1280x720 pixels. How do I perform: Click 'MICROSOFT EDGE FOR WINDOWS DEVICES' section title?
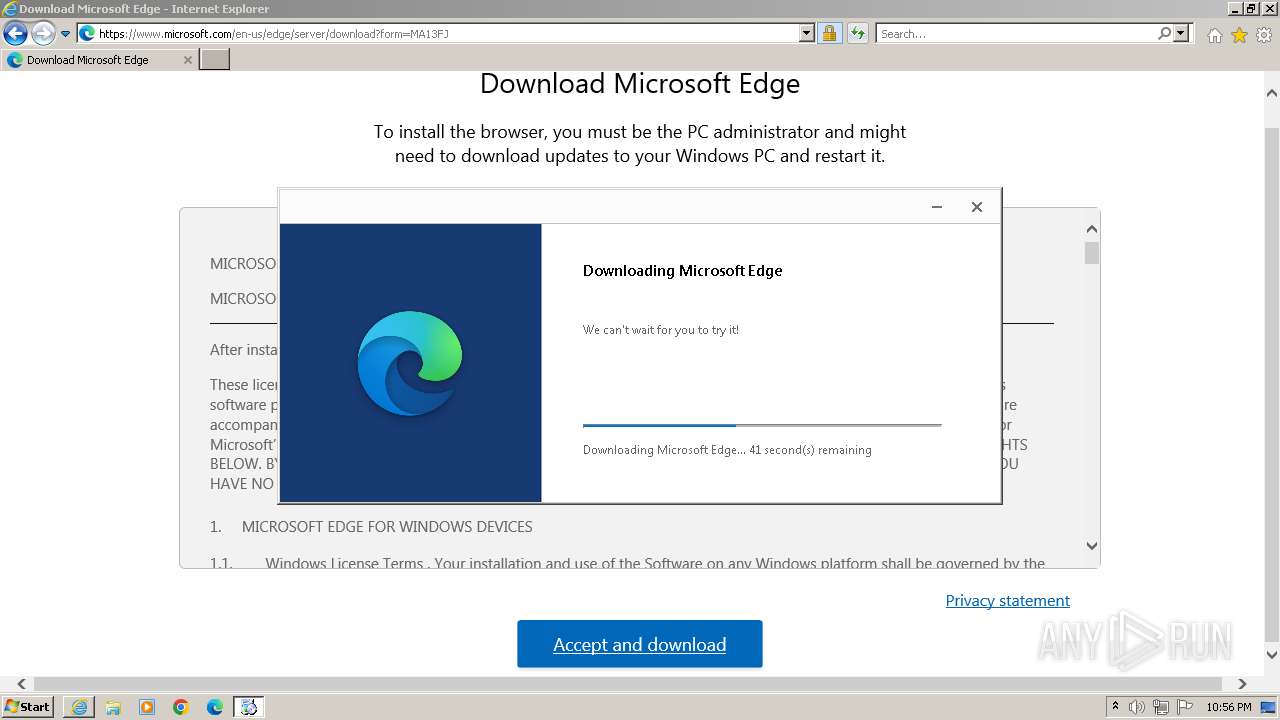tap(387, 526)
